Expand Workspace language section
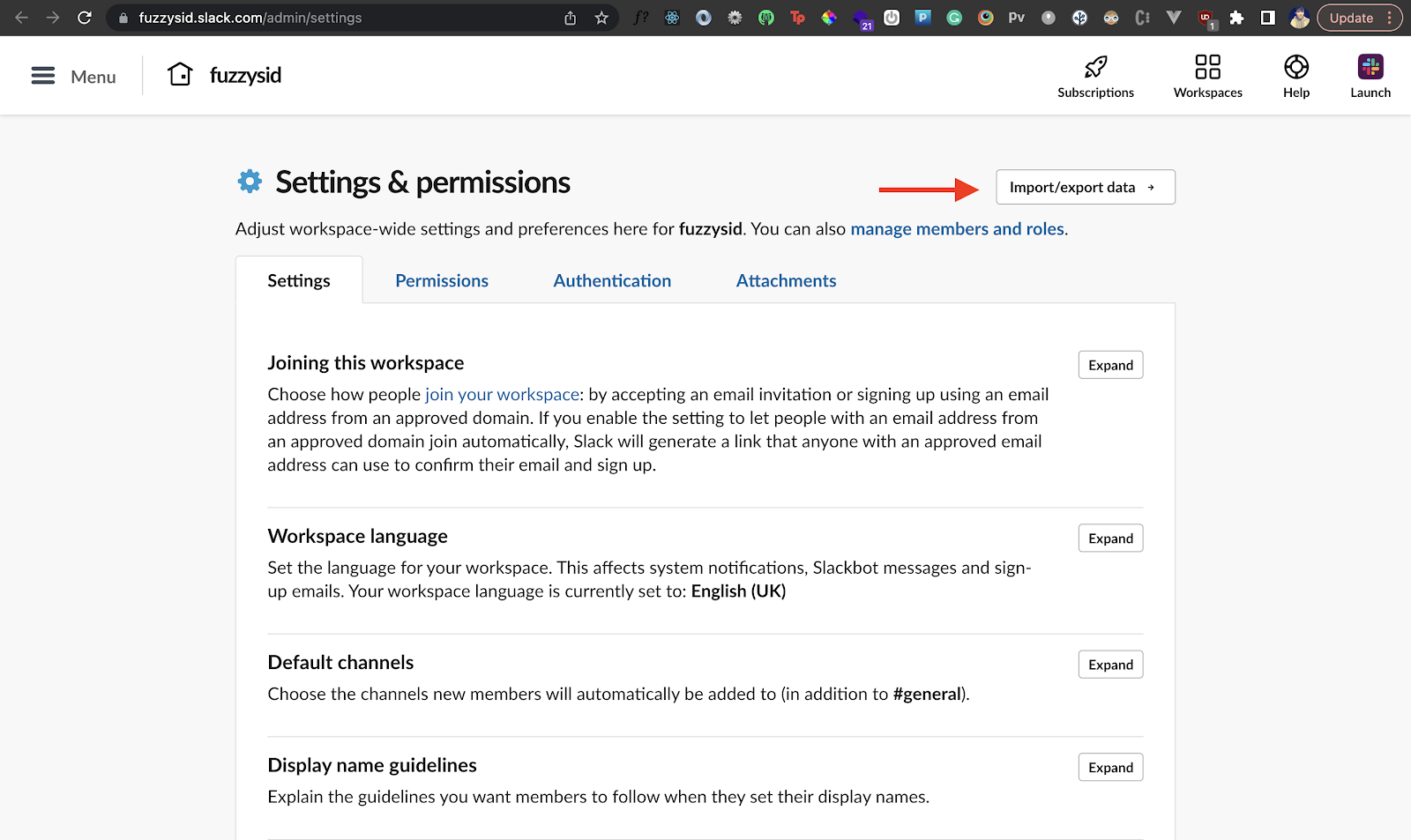 tap(1111, 539)
